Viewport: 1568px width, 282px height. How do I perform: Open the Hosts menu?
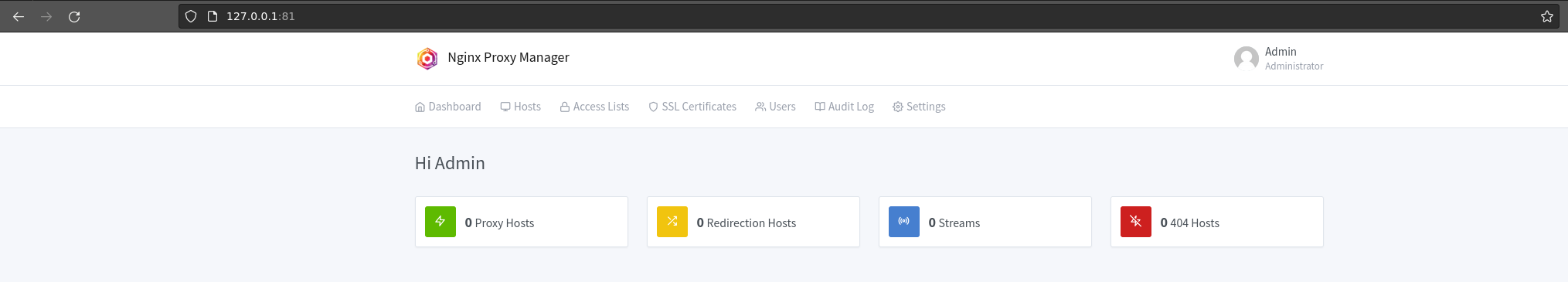coord(521,107)
